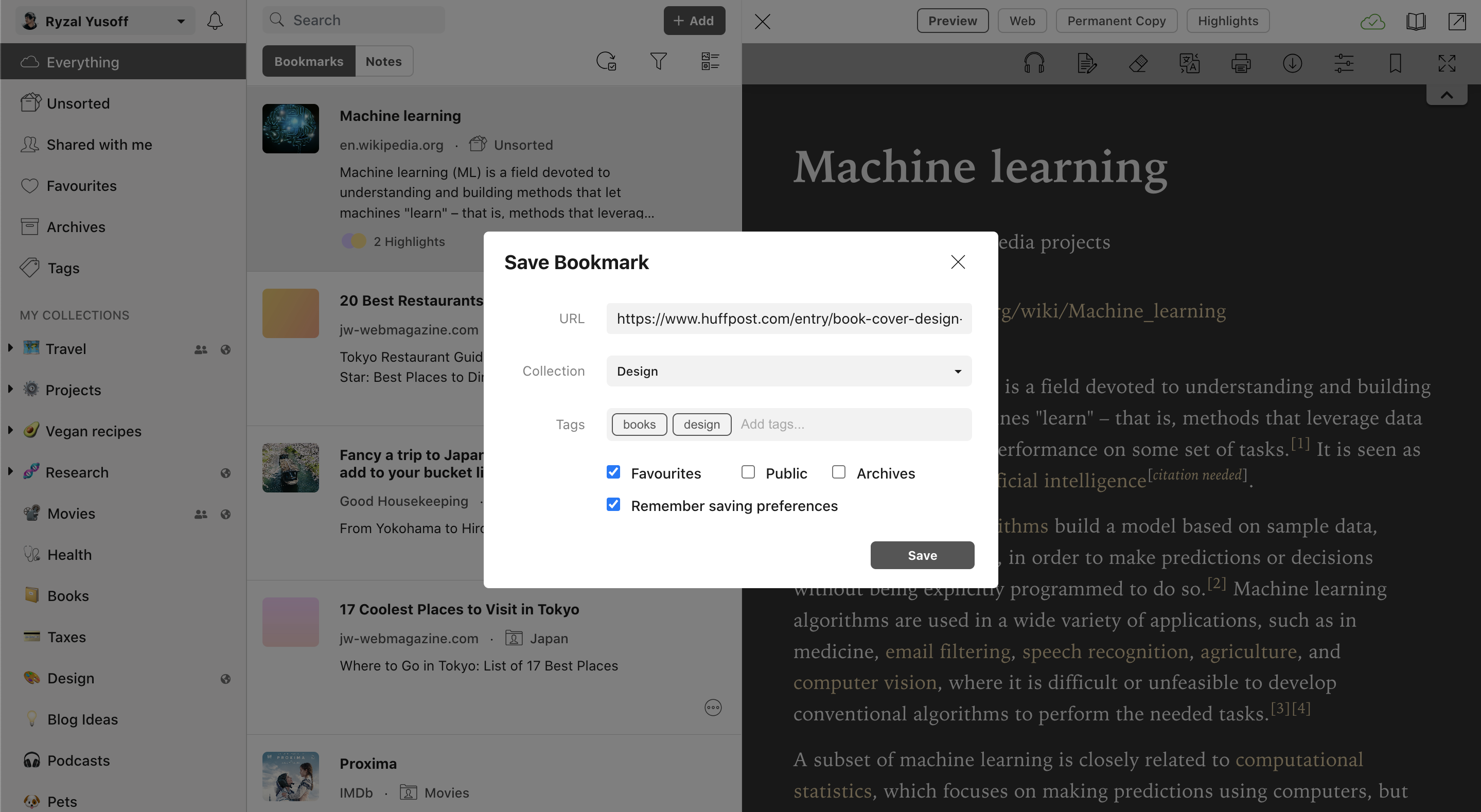1481x812 pixels.
Task: Select the Web tab
Action: pyautogui.click(x=1021, y=21)
